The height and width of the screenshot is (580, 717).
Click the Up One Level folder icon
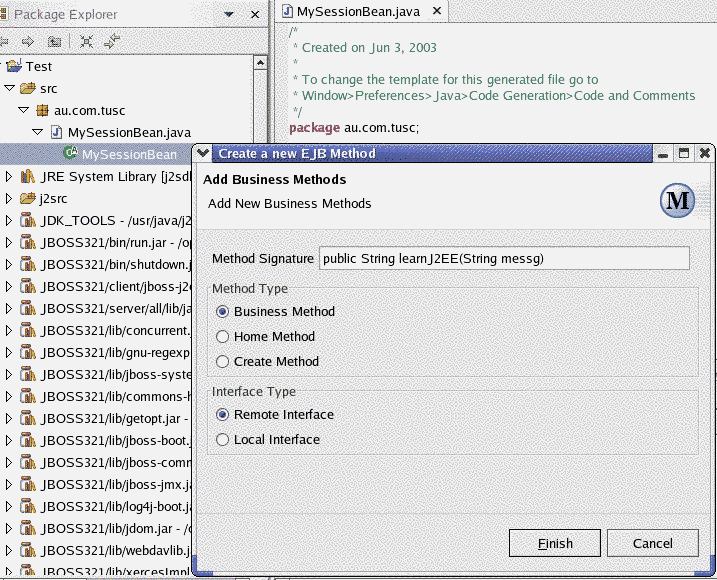tap(54, 41)
